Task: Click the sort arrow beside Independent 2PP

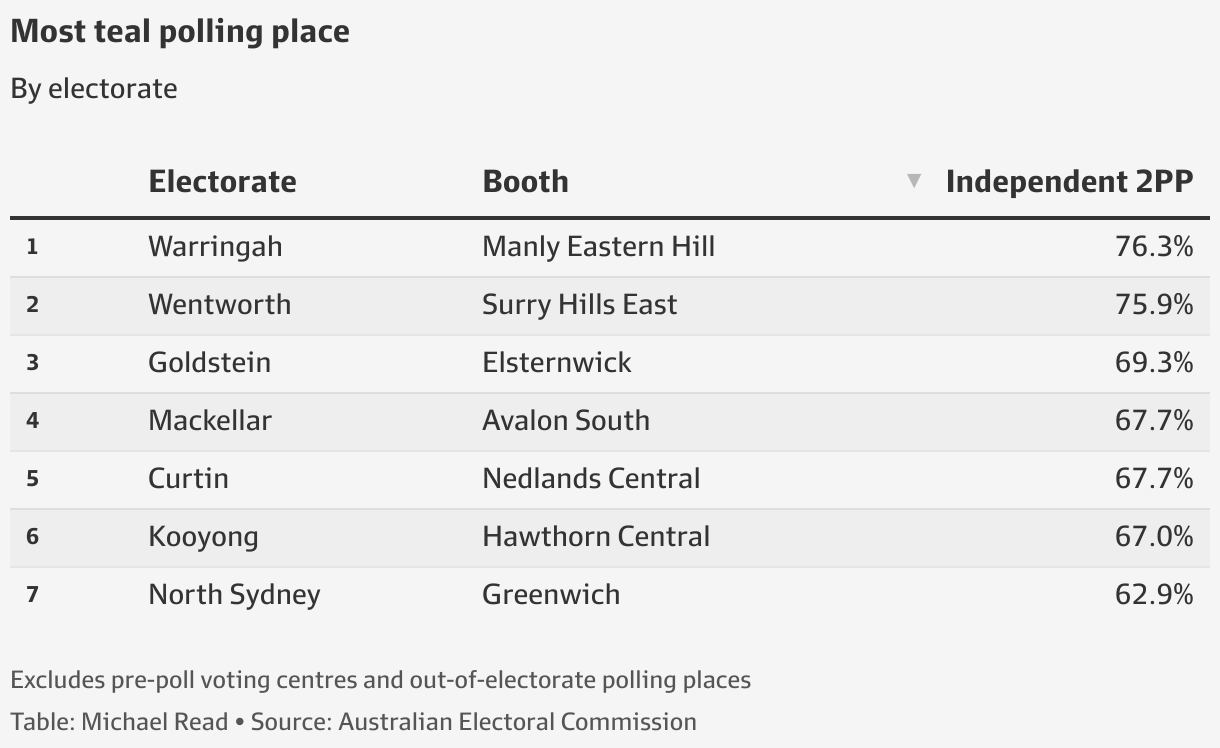Action: pyautogui.click(x=913, y=182)
